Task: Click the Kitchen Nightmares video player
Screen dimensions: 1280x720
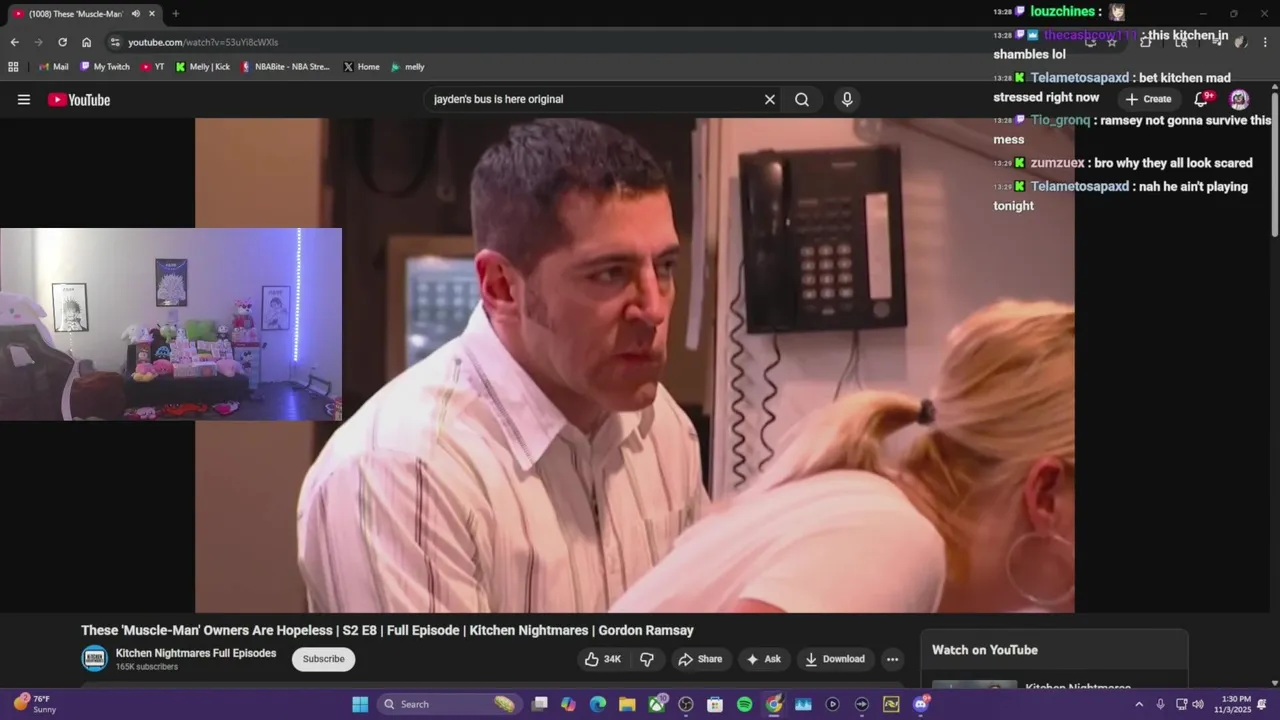Action: (x=635, y=365)
